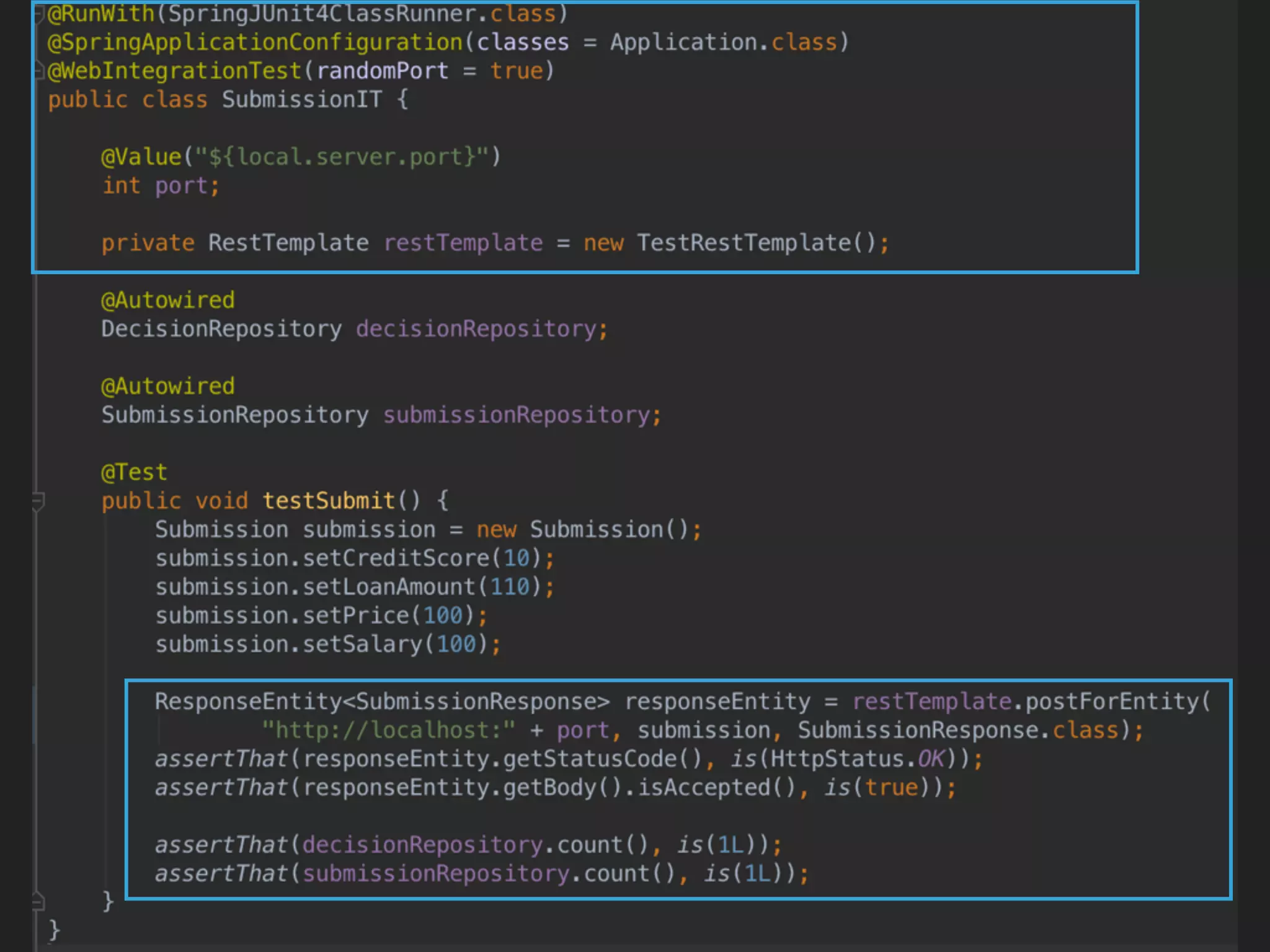Click HttpStatus.OK in the assertion
1270x952 pixels.
(x=857, y=759)
